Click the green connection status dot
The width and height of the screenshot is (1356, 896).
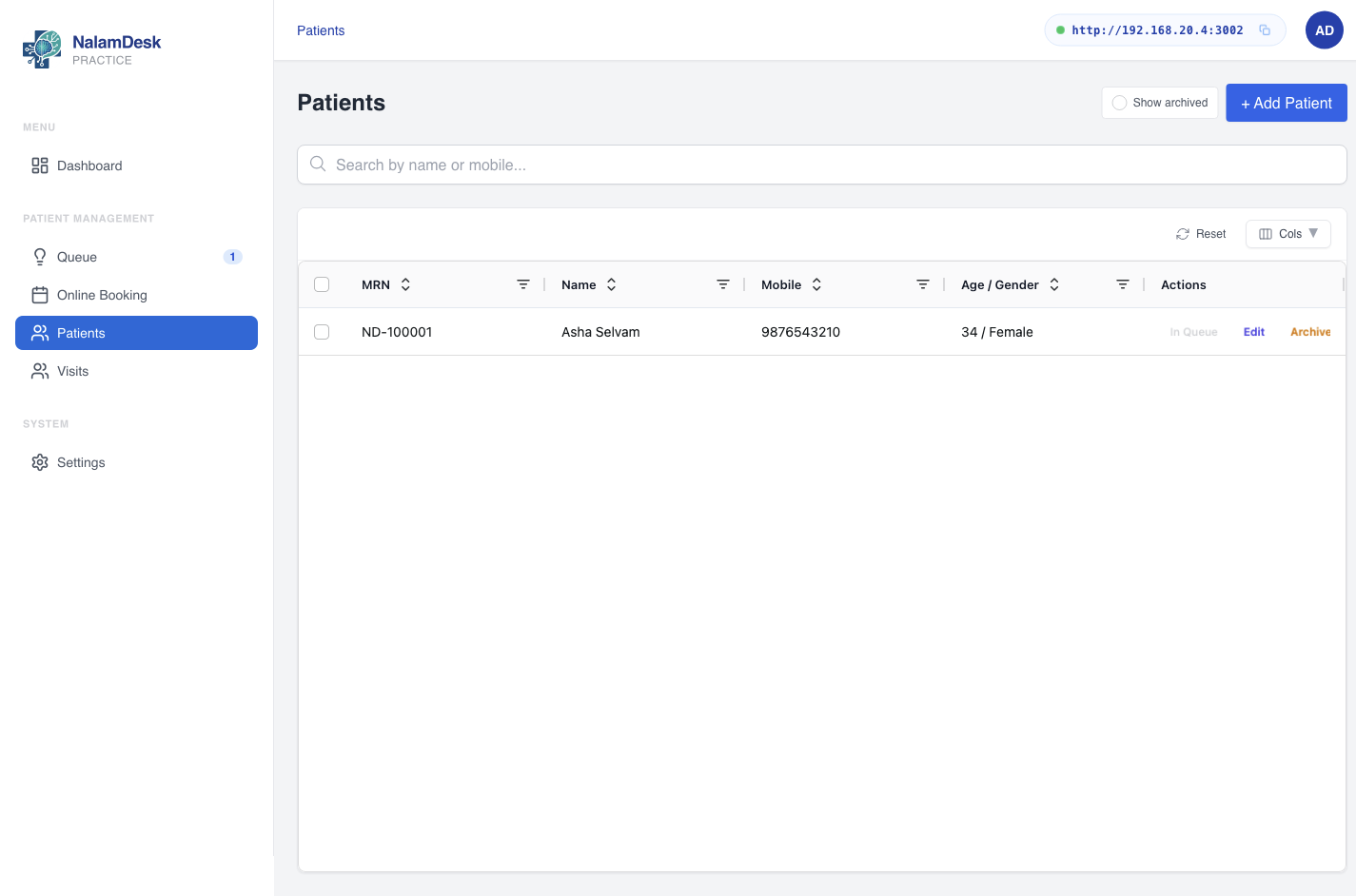pos(1060,30)
